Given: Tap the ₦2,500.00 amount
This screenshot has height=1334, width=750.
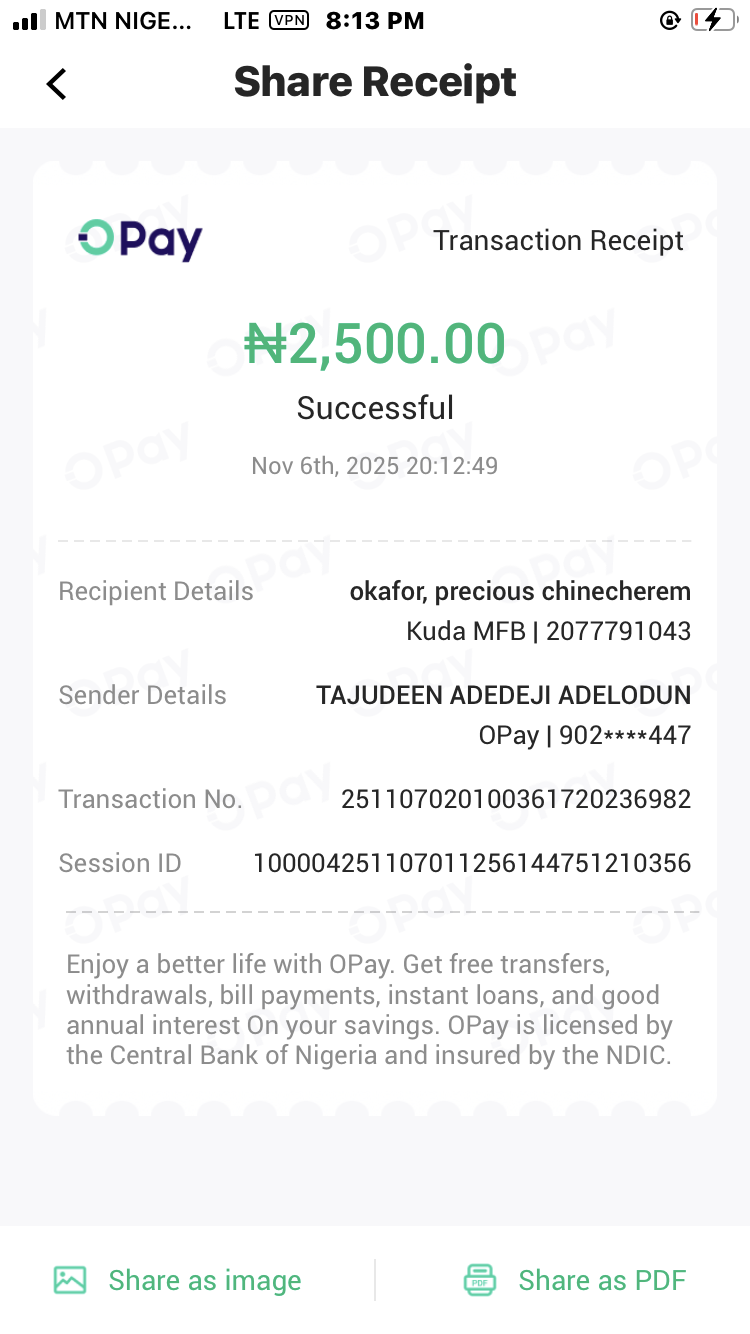Looking at the screenshot, I should coord(375,344).
